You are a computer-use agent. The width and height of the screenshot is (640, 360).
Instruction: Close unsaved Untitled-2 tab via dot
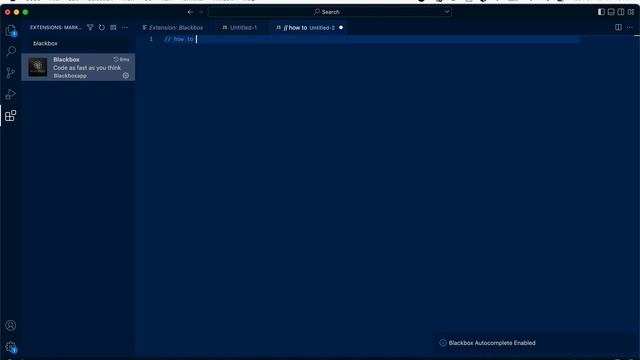[341, 28]
